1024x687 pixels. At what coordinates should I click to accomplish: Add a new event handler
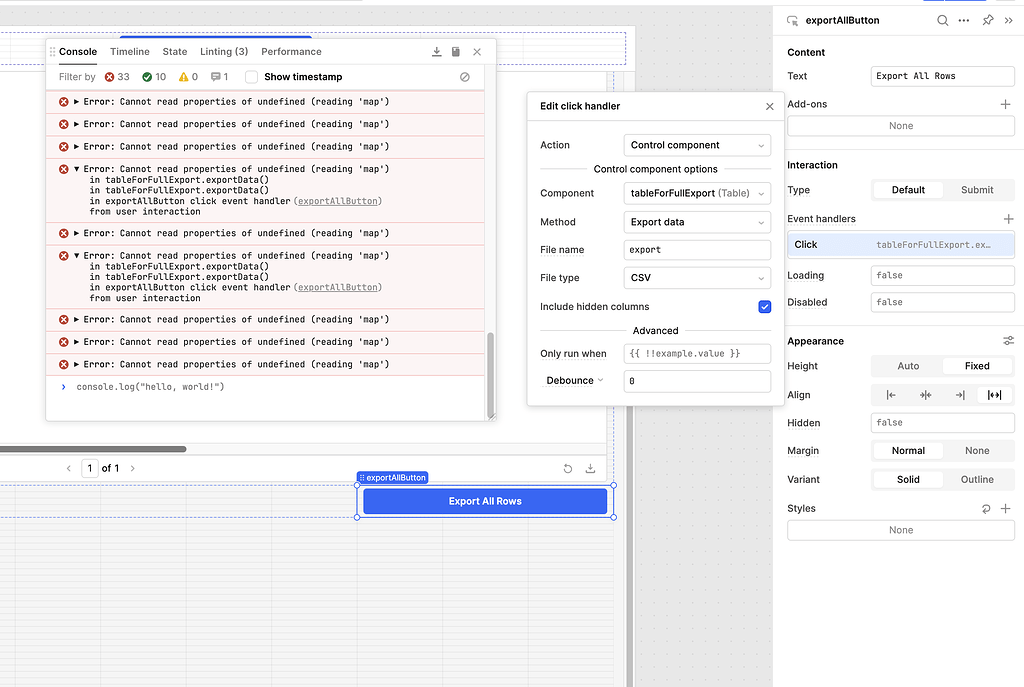pos(1008,219)
